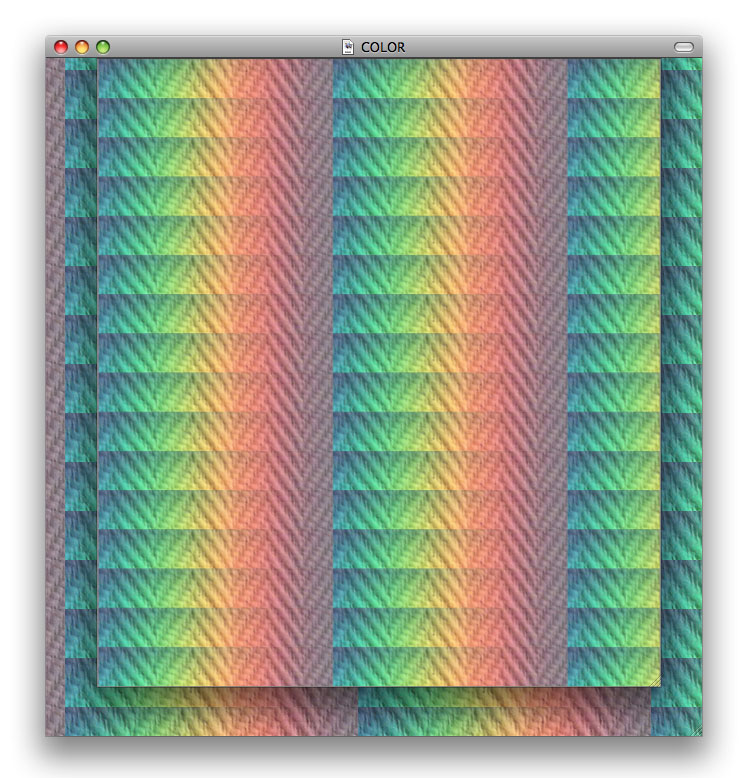This screenshot has width=748, height=778.
Task: Click the COLOR window title text
Action: point(383,47)
